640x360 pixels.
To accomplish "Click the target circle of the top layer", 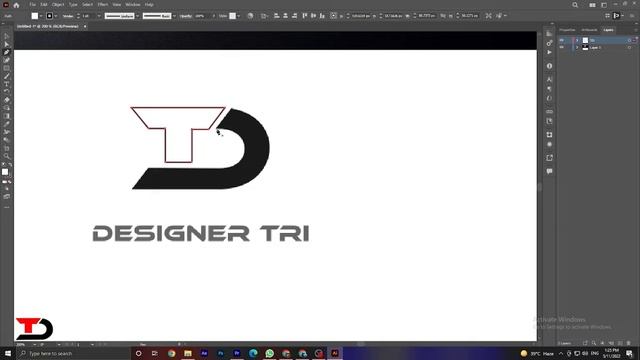I will click(629, 40).
